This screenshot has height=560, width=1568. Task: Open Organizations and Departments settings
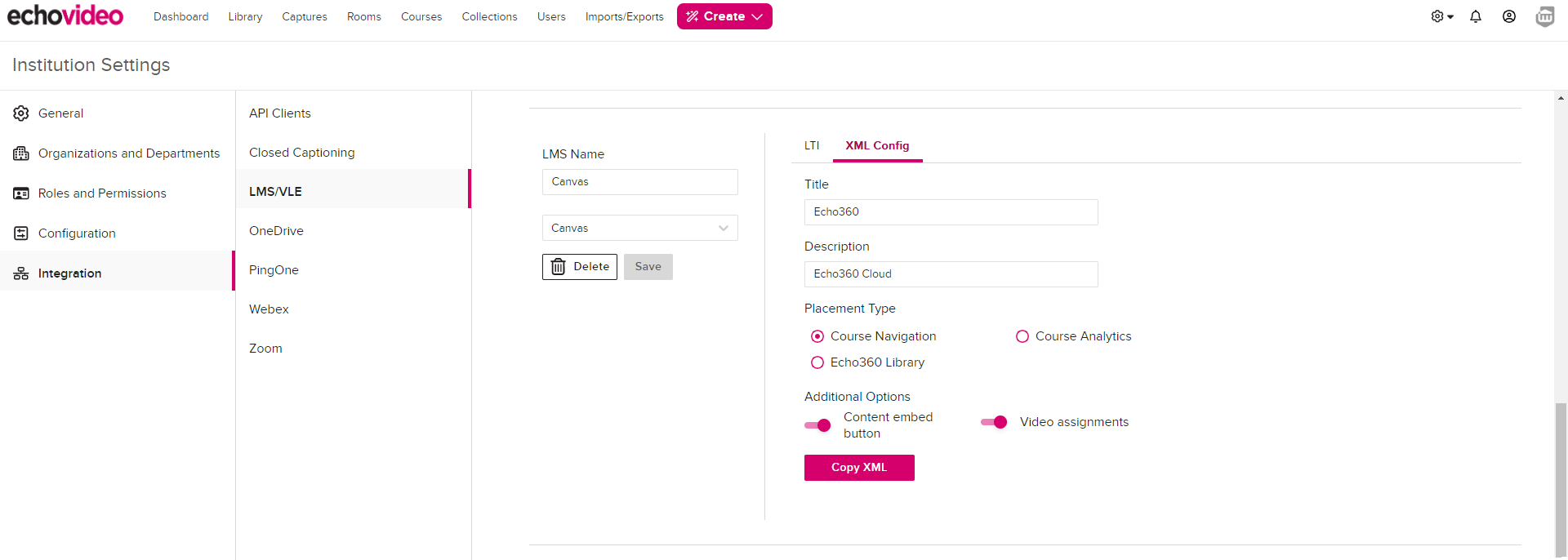pos(118,153)
